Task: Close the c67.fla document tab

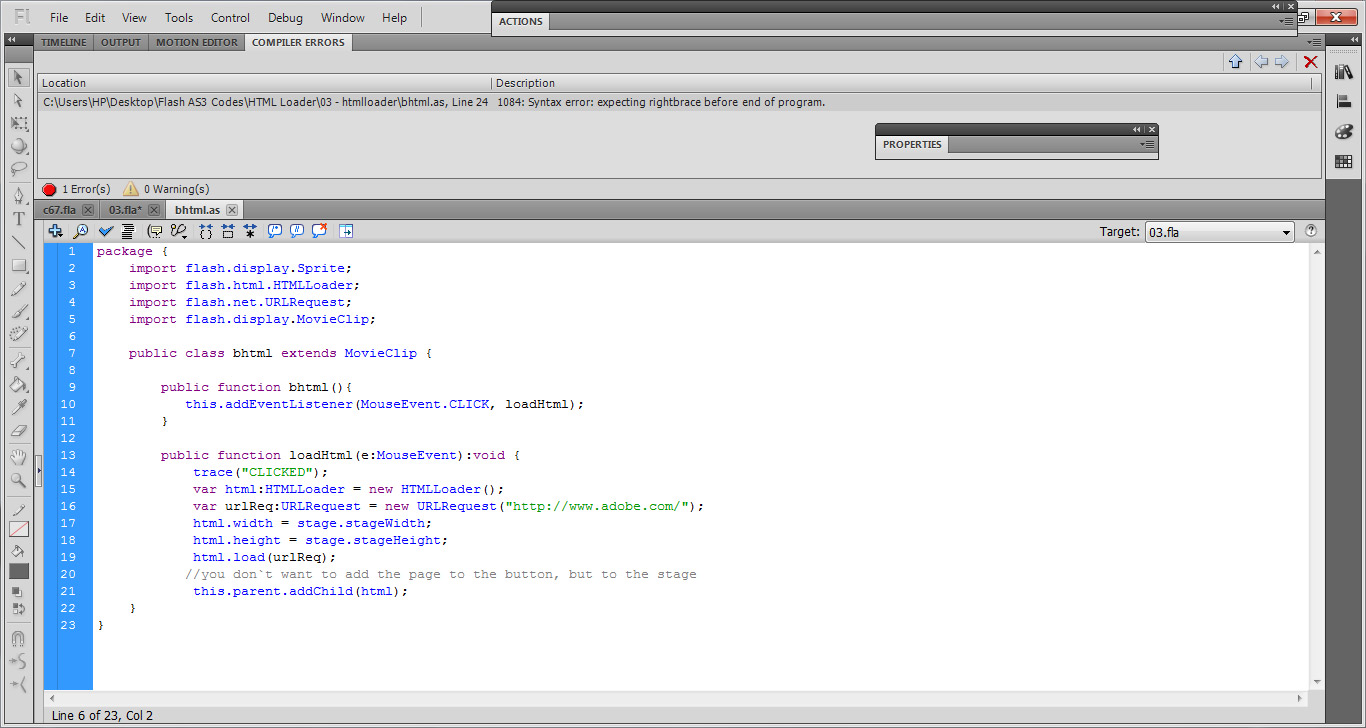Action: tap(88, 210)
